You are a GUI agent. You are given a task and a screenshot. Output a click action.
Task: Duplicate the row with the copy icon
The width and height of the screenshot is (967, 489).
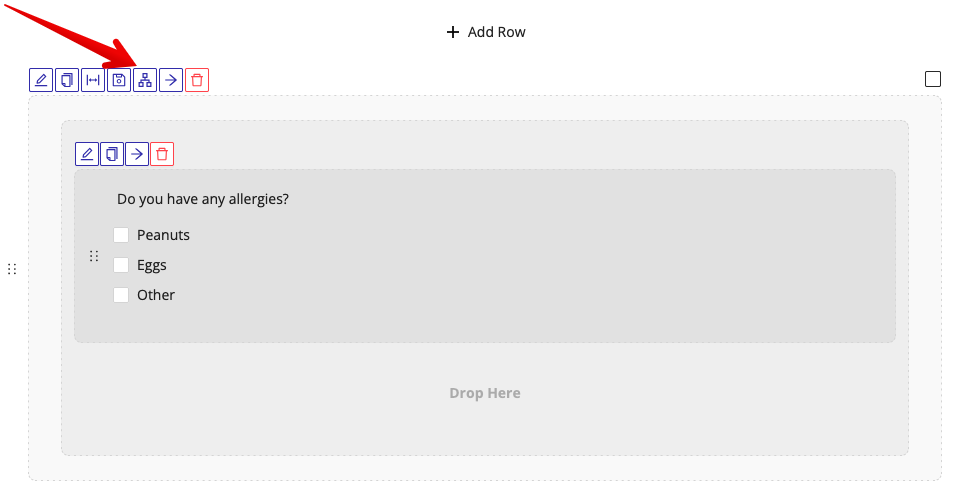coord(67,80)
